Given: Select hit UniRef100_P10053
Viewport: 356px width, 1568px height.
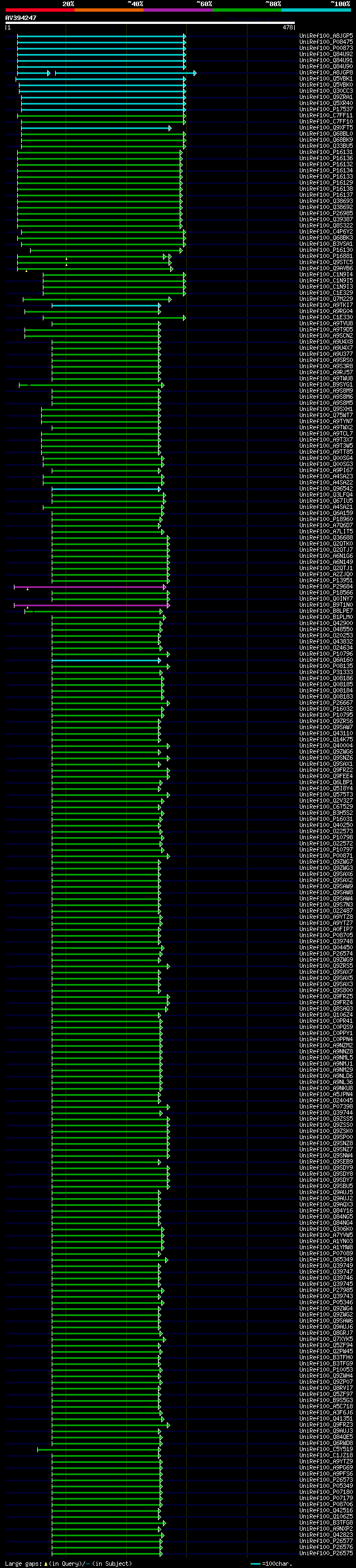Looking at the screenshot, I should [326, 1369].
